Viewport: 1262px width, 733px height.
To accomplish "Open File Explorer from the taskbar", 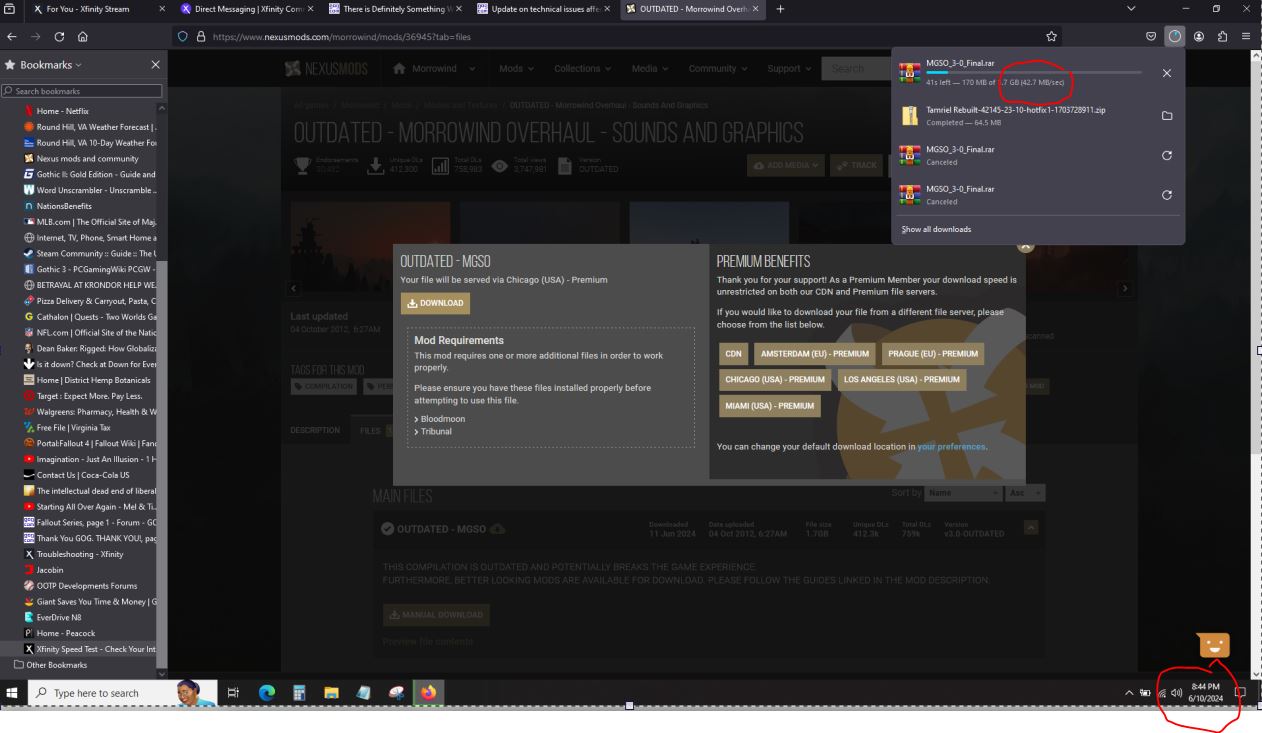I will coord(331,692).
